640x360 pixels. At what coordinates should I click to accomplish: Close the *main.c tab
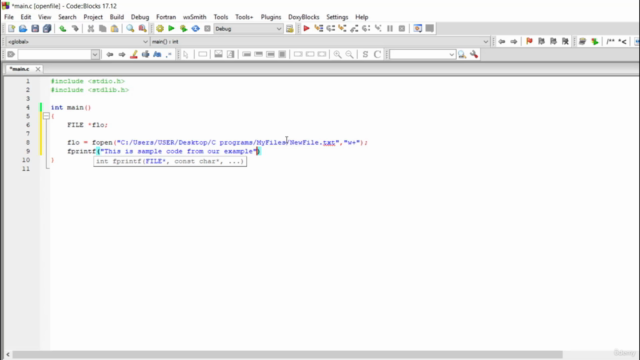(x=38, y=69)
